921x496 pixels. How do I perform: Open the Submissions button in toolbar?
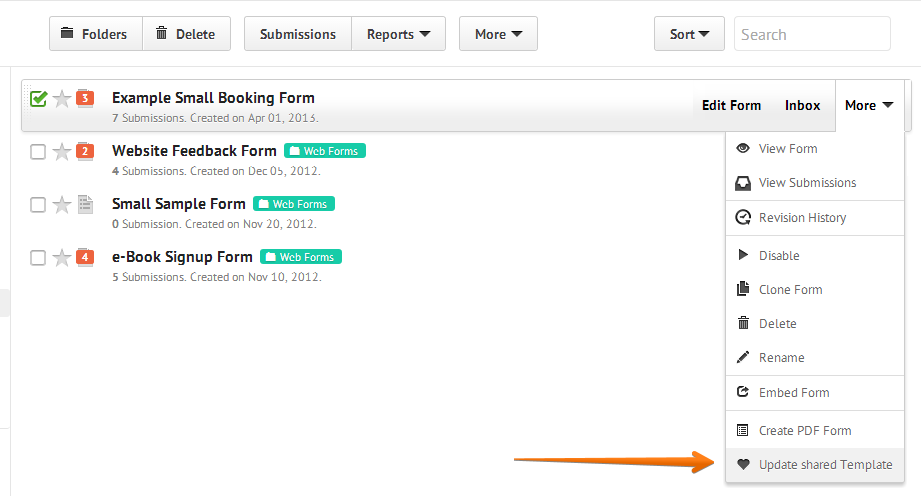[x=298, y=34]
